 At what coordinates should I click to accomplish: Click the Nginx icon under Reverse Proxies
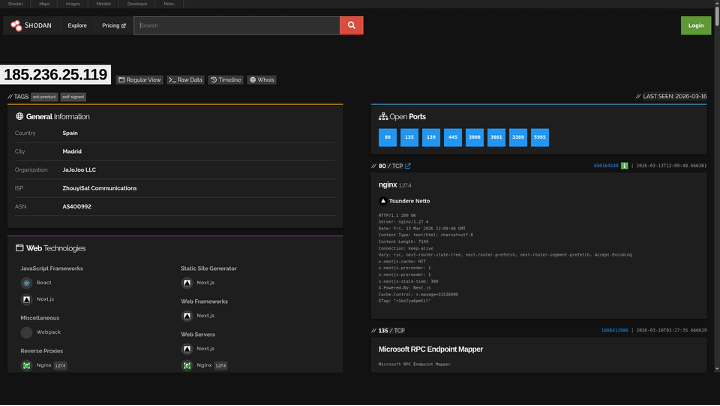click(x=27, y=365)
